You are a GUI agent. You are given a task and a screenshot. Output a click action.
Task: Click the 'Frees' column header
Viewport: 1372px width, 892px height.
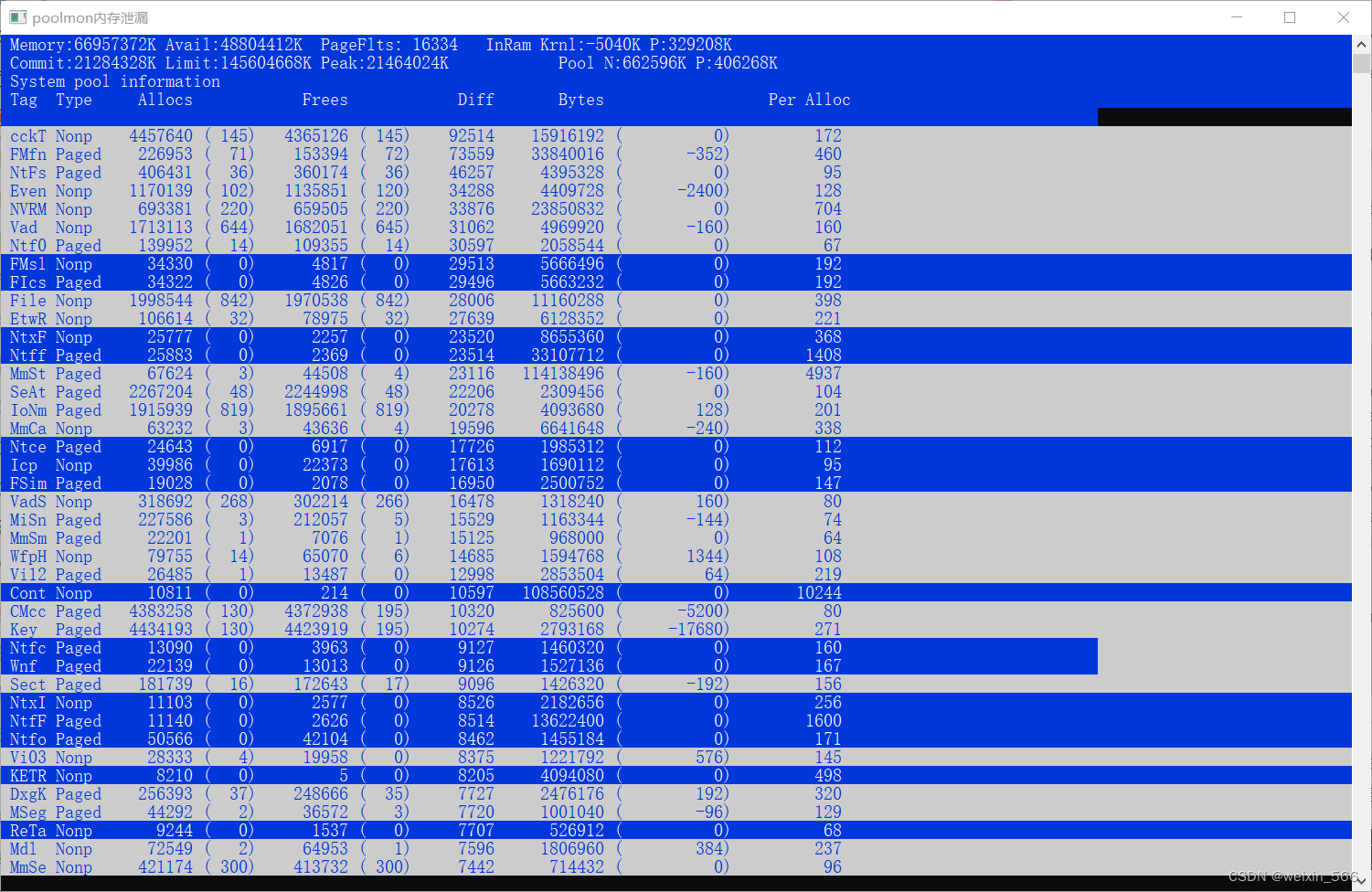click(325, 100)
